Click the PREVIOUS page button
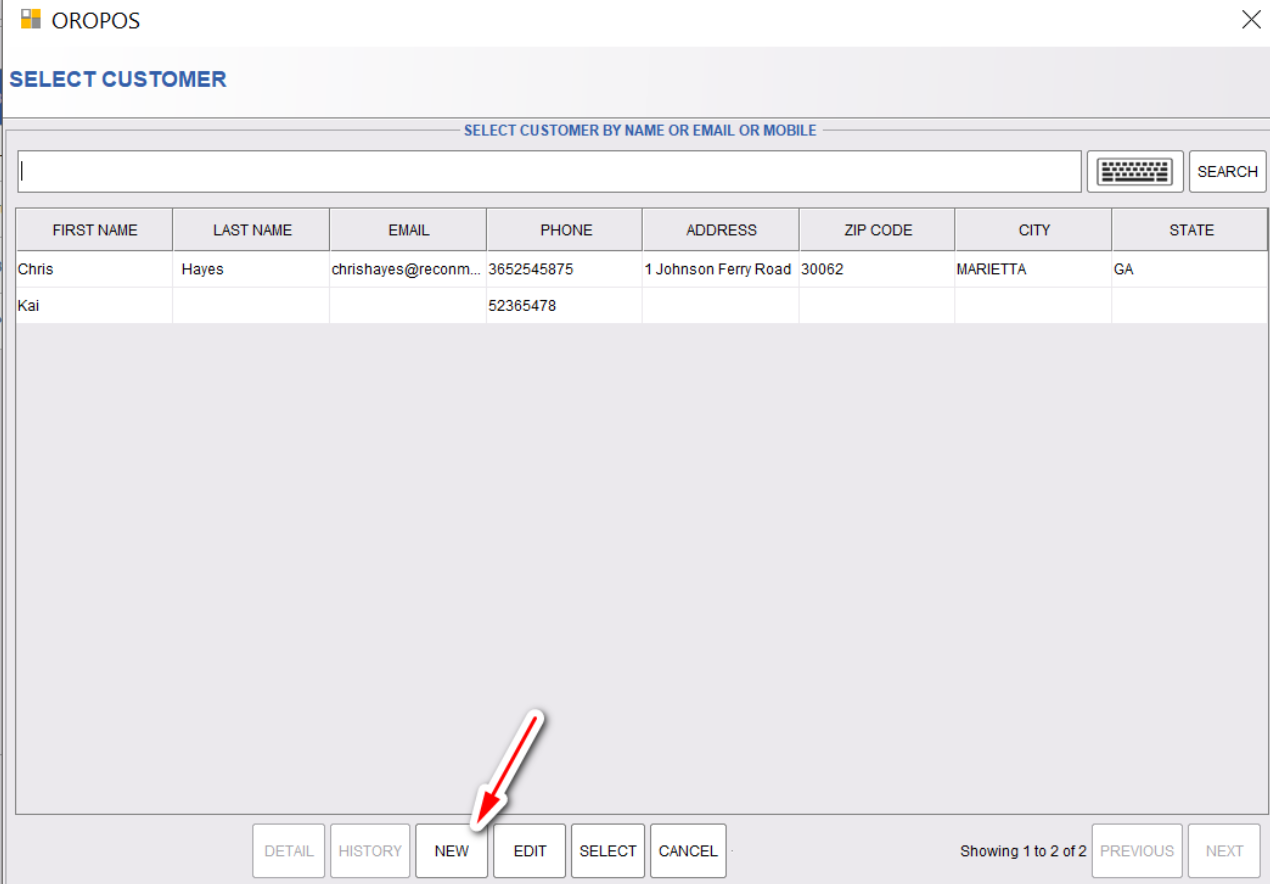Viewport: 1270px width, 884px height. pyautogui.click(x=1137, y=851)
